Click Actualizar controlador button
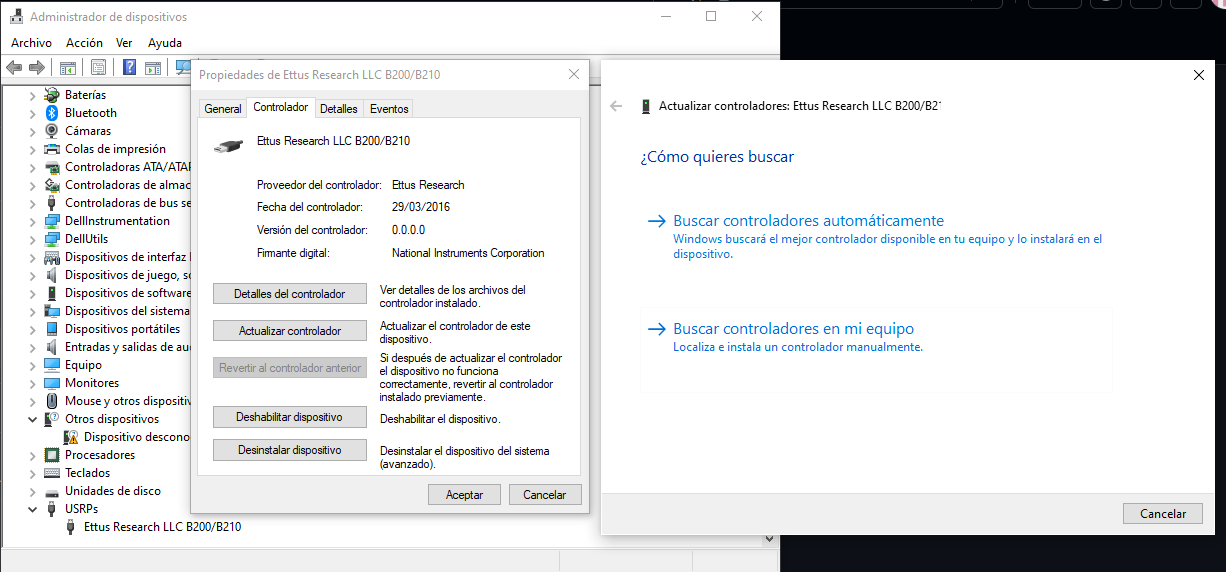 click(290, 331)
